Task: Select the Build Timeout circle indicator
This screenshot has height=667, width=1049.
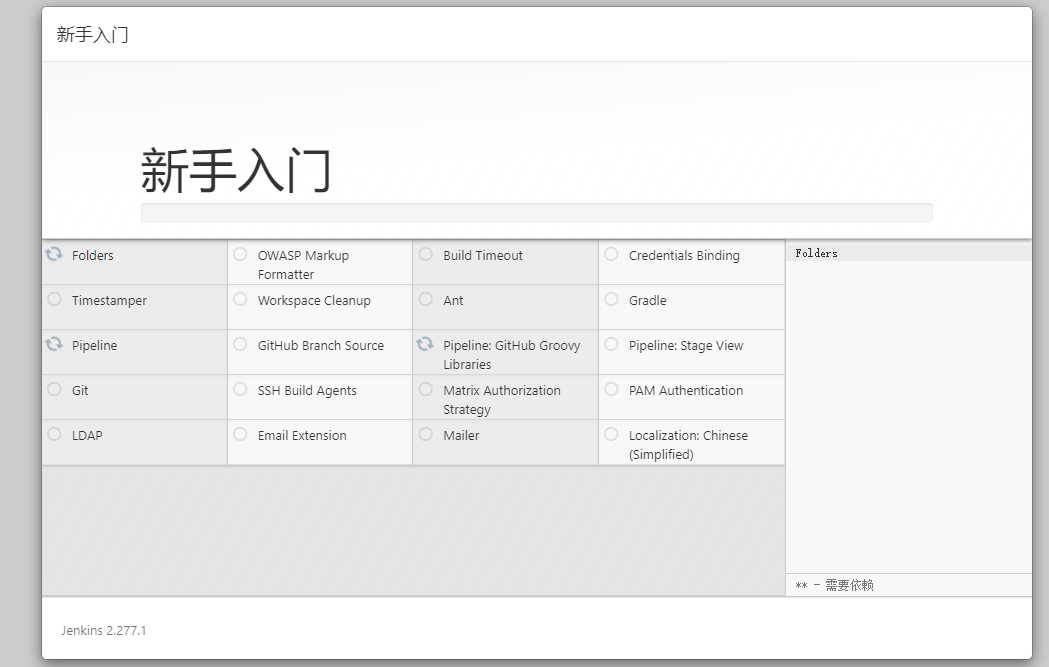Action: point(425,254)
